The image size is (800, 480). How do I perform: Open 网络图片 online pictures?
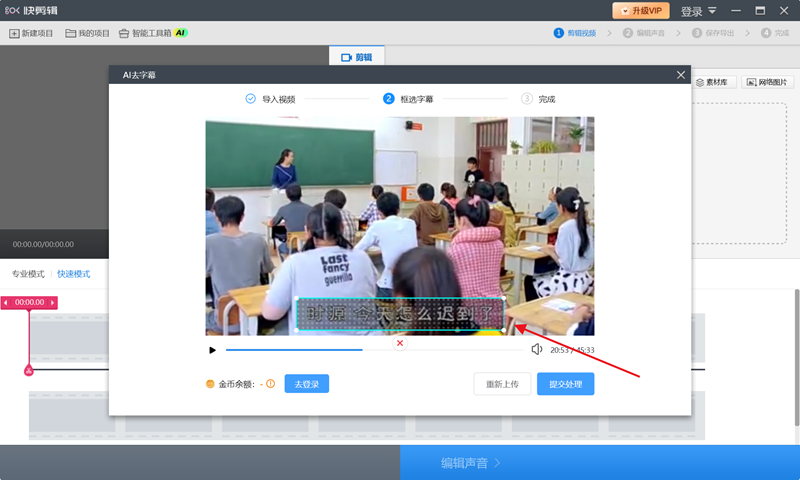pos(767,82)
